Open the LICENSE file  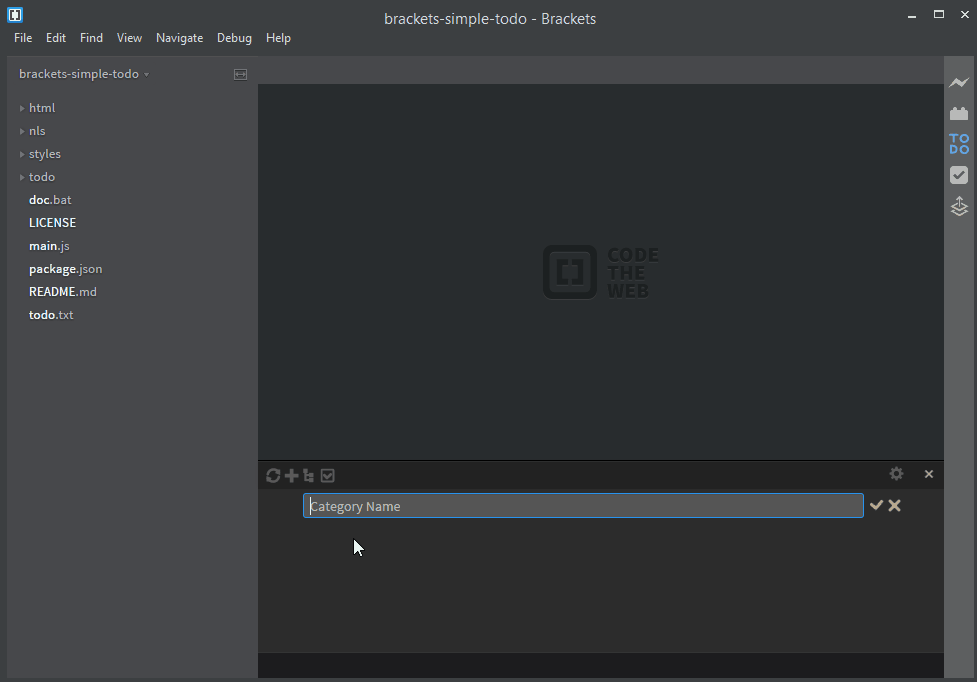click(x=52, y=223)
